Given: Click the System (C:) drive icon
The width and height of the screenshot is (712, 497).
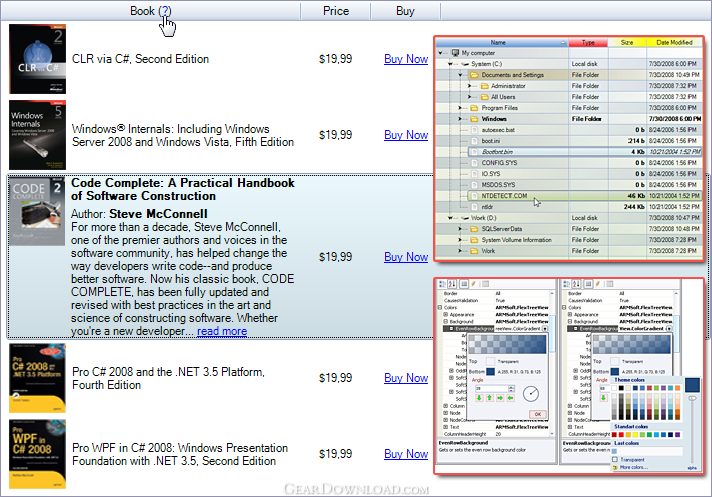Looking at the screenshot, I should pyautogui.click(x=465, y=64).
